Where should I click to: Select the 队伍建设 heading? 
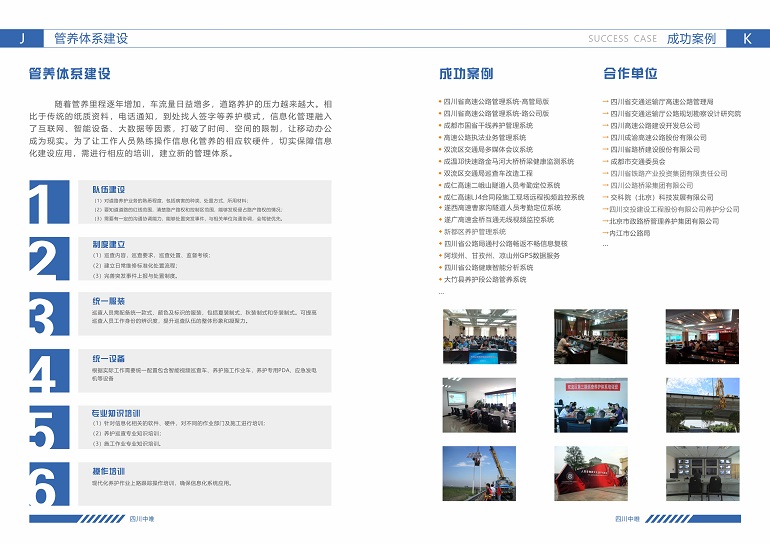coord(109,190)
